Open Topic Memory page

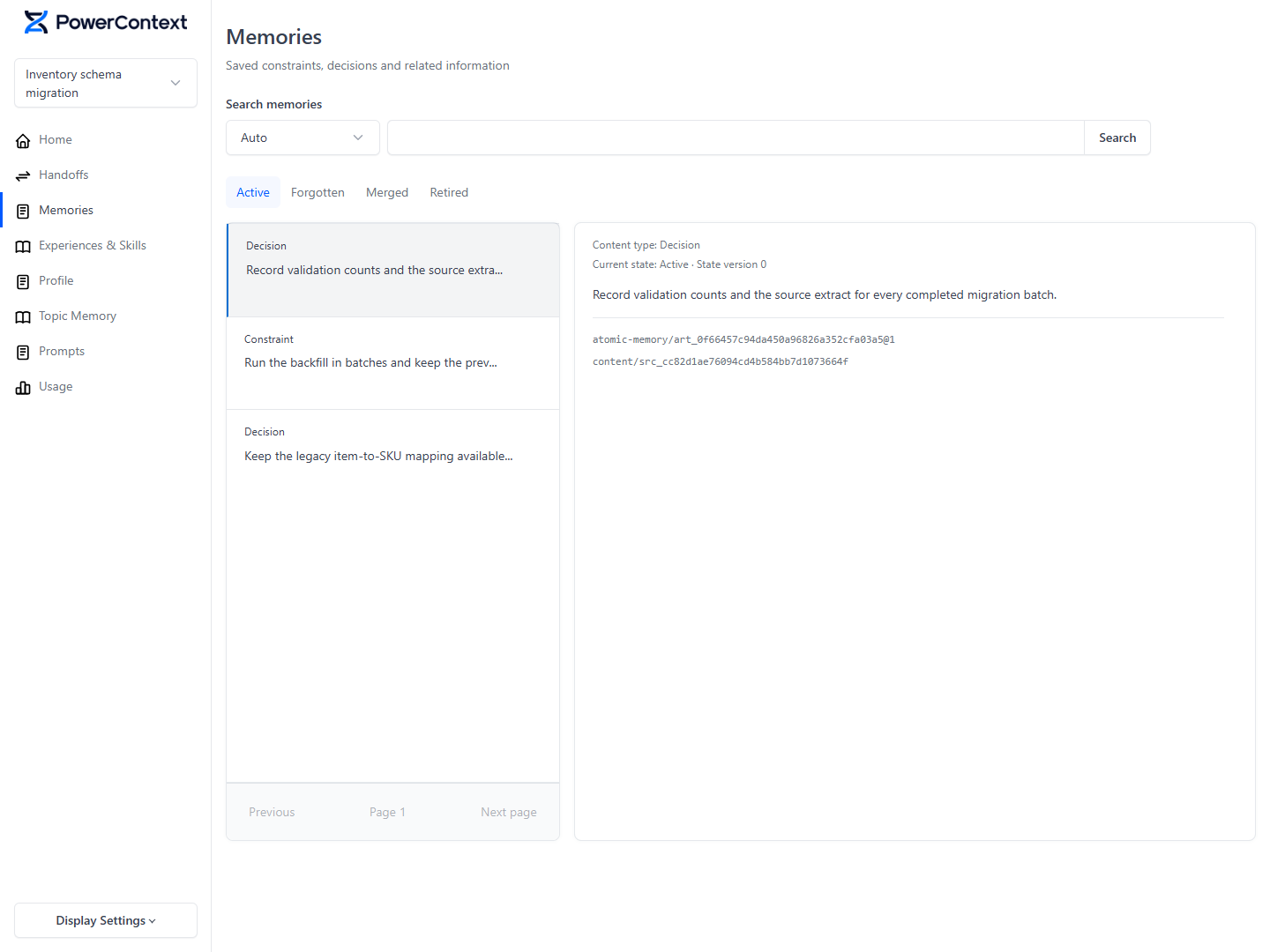pos(106,316)
